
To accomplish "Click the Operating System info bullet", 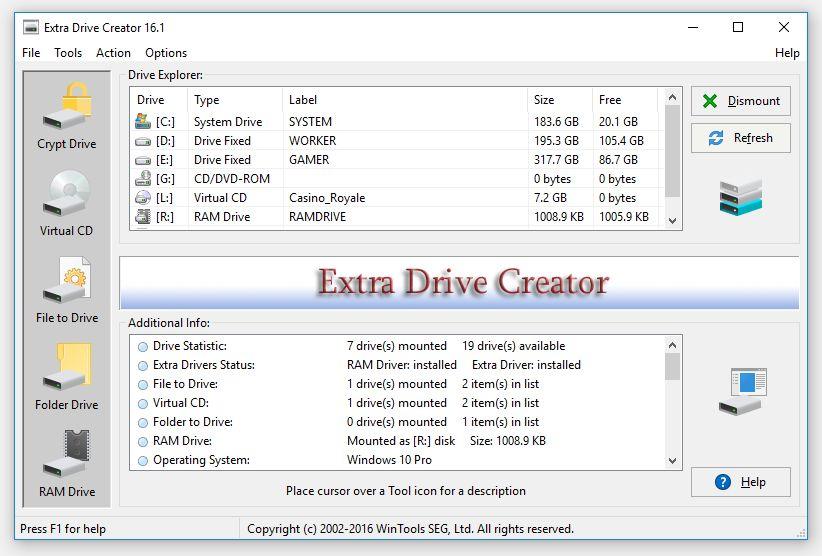I will coord(143,461).
